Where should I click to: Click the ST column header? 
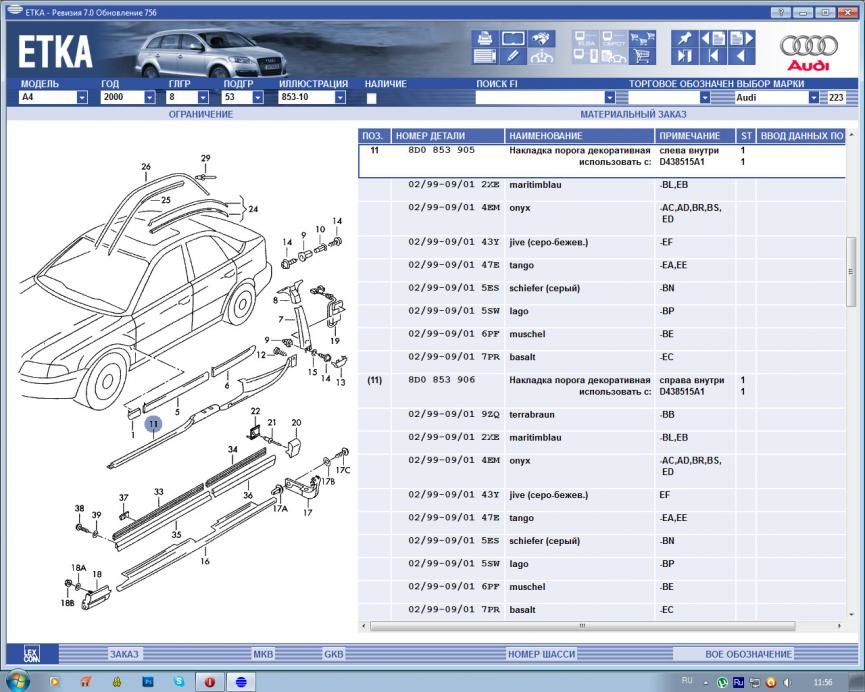click(x=746, y=136)
